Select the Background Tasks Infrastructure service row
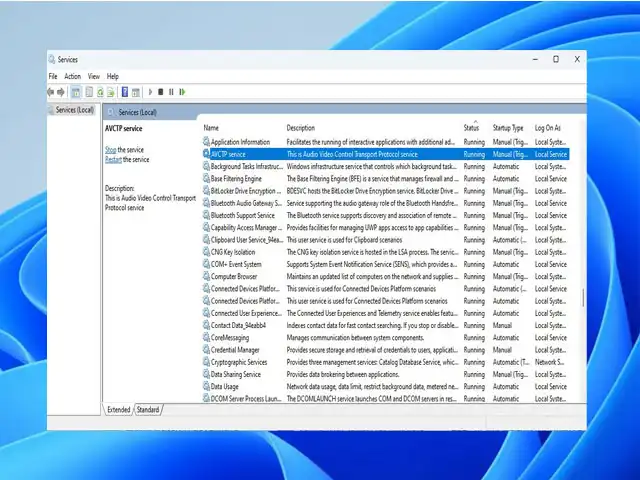The image size is (640, 480). pos(386,166)
